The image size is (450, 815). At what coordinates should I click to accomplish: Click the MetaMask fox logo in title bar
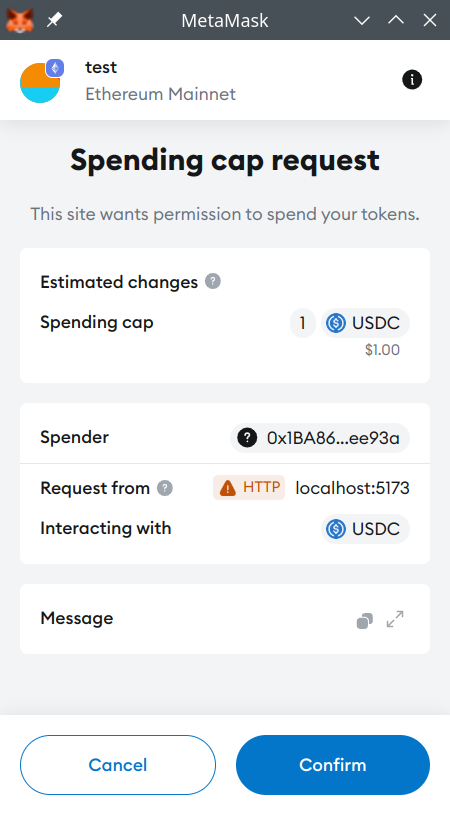[x=20, y=20]
